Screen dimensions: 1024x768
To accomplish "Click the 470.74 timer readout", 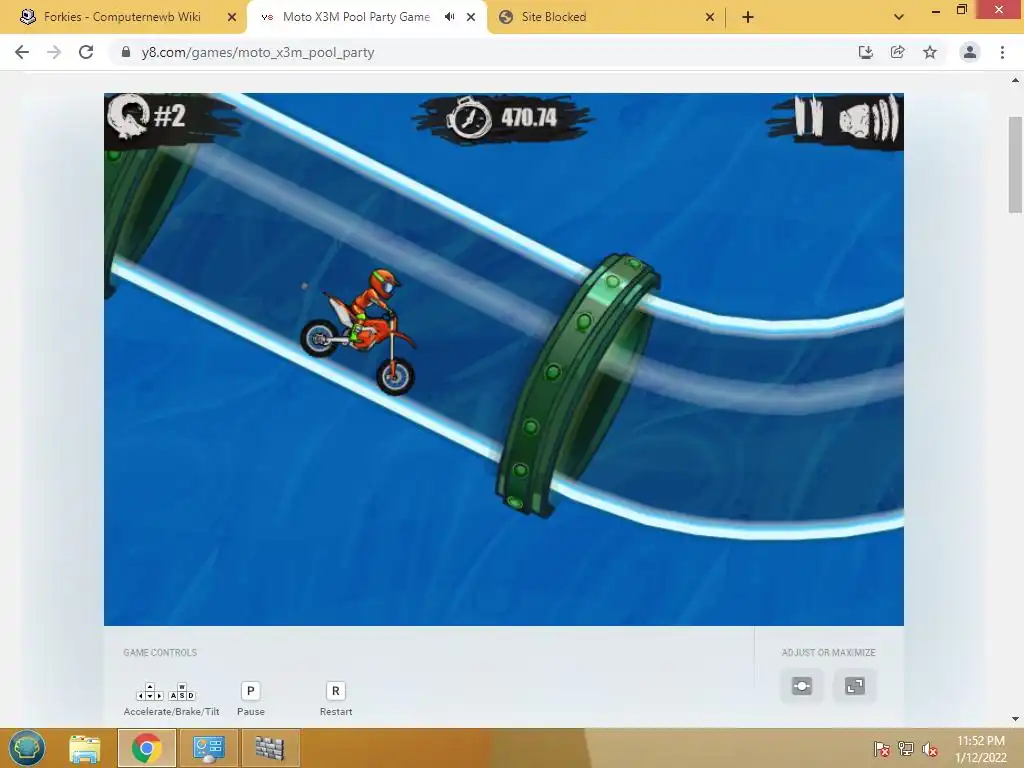I will click(528, 118).
